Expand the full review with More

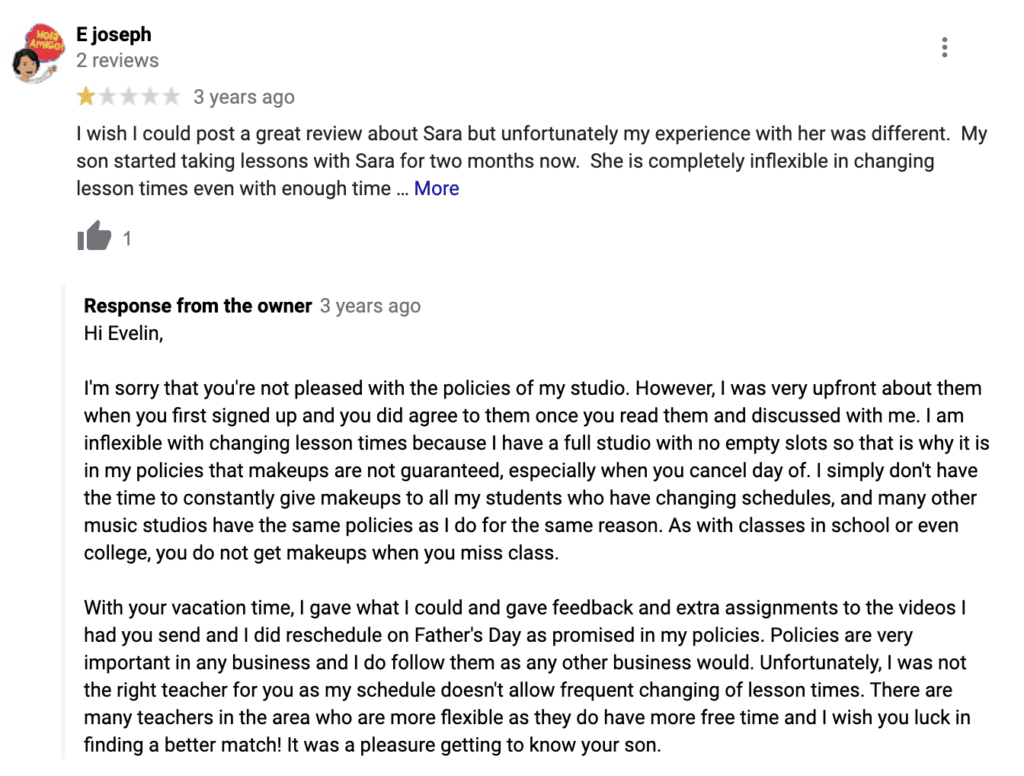(x=436, y=188)
